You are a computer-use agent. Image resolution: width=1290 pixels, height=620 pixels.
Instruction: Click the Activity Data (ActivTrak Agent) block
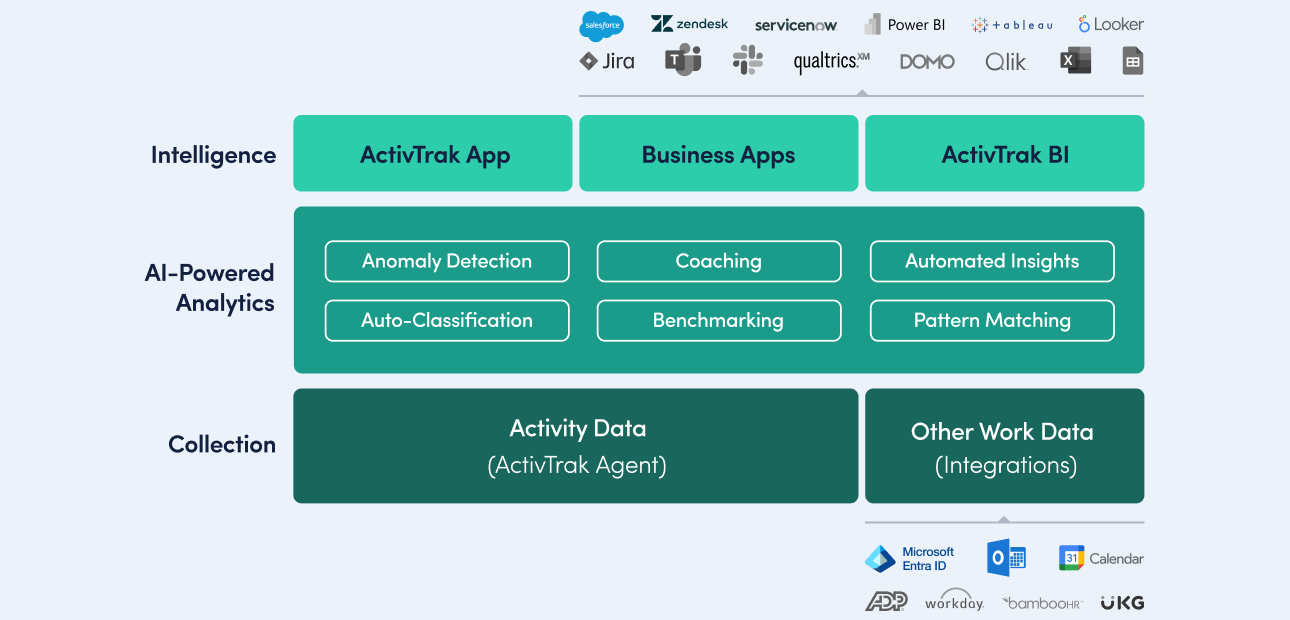coord(576,446)
